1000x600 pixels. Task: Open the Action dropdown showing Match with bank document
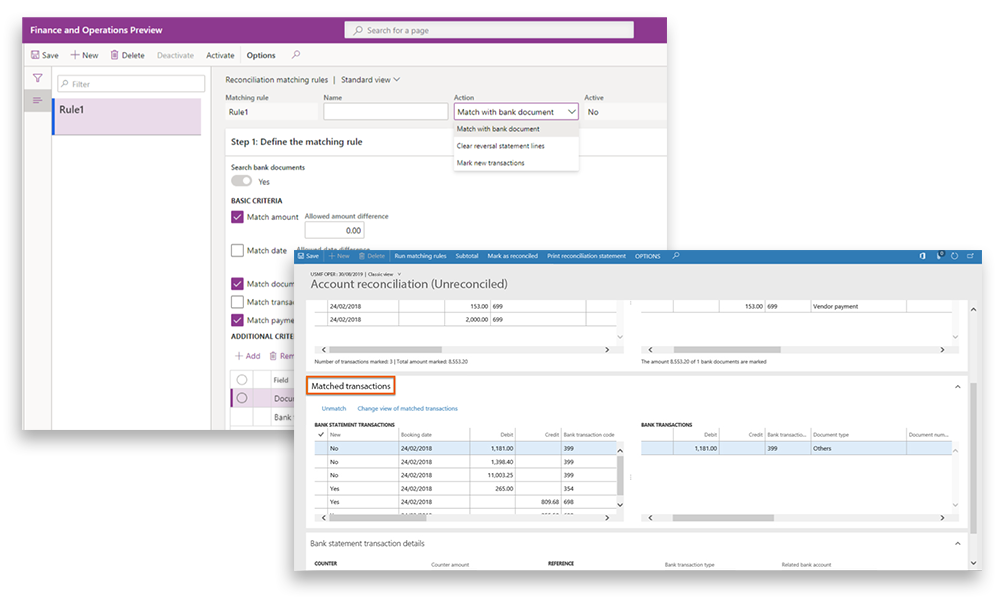click(516, 112)
